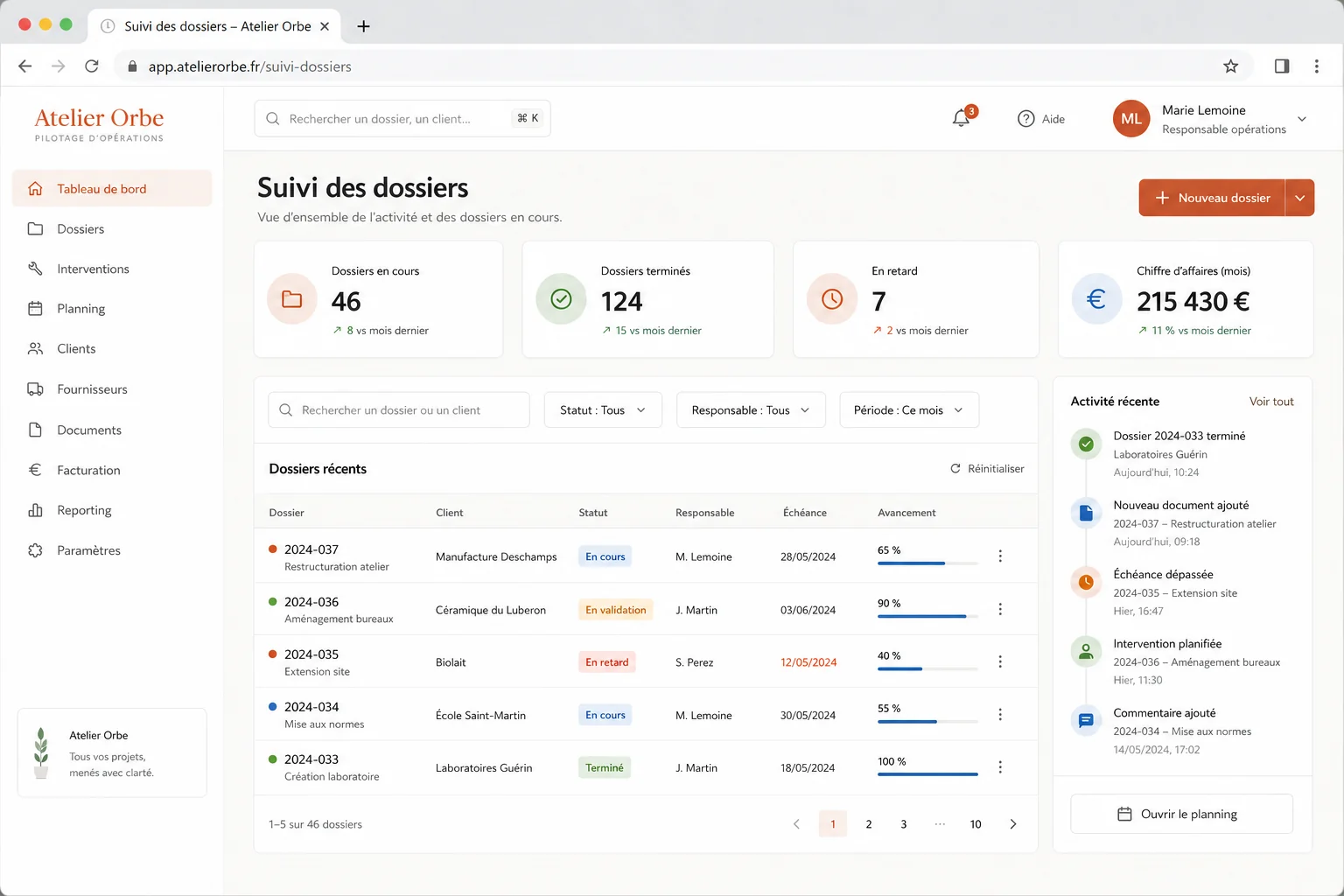This screenshot has height=896, width=1344.
Task: Focus the global search field in the header
Action: coord(402,119)
